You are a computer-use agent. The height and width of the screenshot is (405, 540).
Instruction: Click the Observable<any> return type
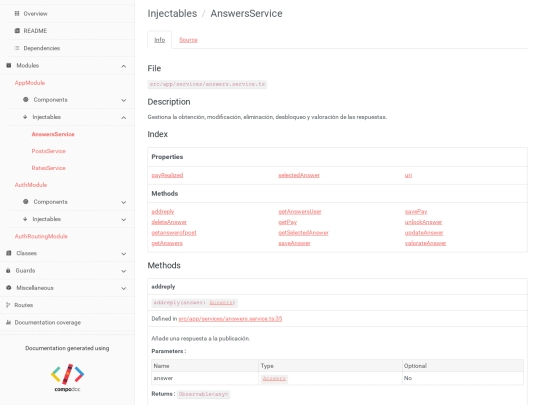(204, 394)
